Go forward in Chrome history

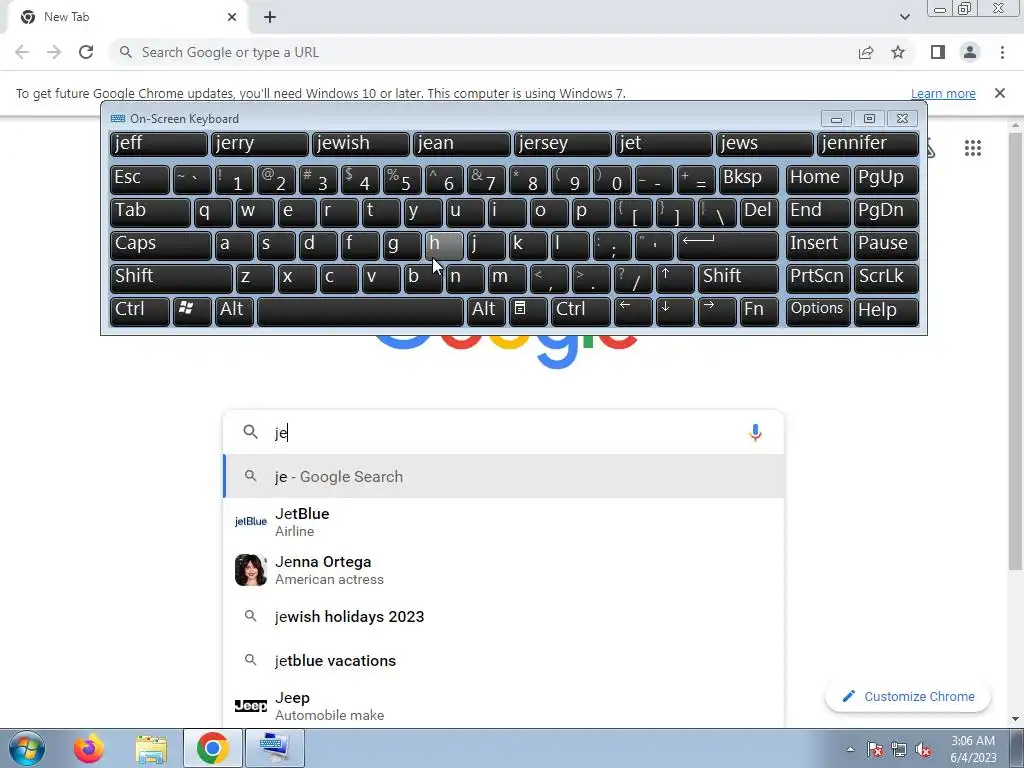click(54, 52)
